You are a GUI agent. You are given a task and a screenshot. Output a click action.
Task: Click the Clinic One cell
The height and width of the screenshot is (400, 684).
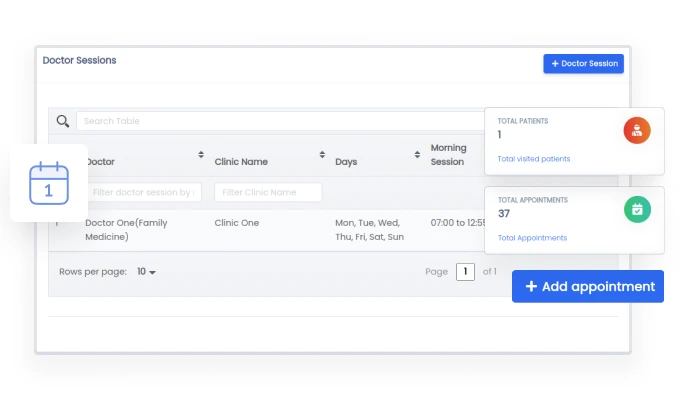(236, 223)
